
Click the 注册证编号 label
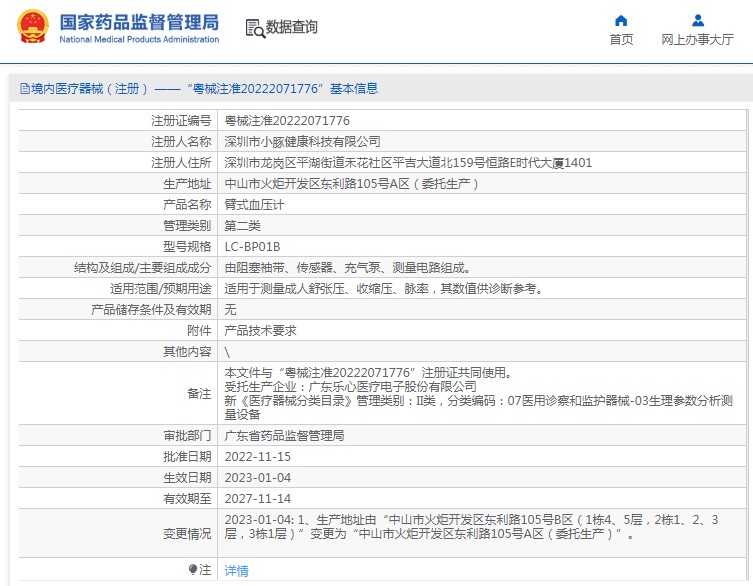point(182,121)
